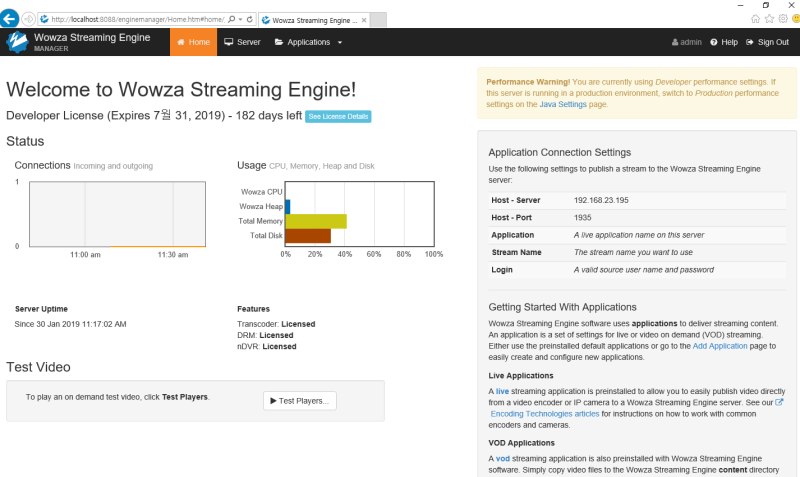Click the Total Memory yellow usage bar
Screen dimensions: 800x477
(x=316, y=221)
